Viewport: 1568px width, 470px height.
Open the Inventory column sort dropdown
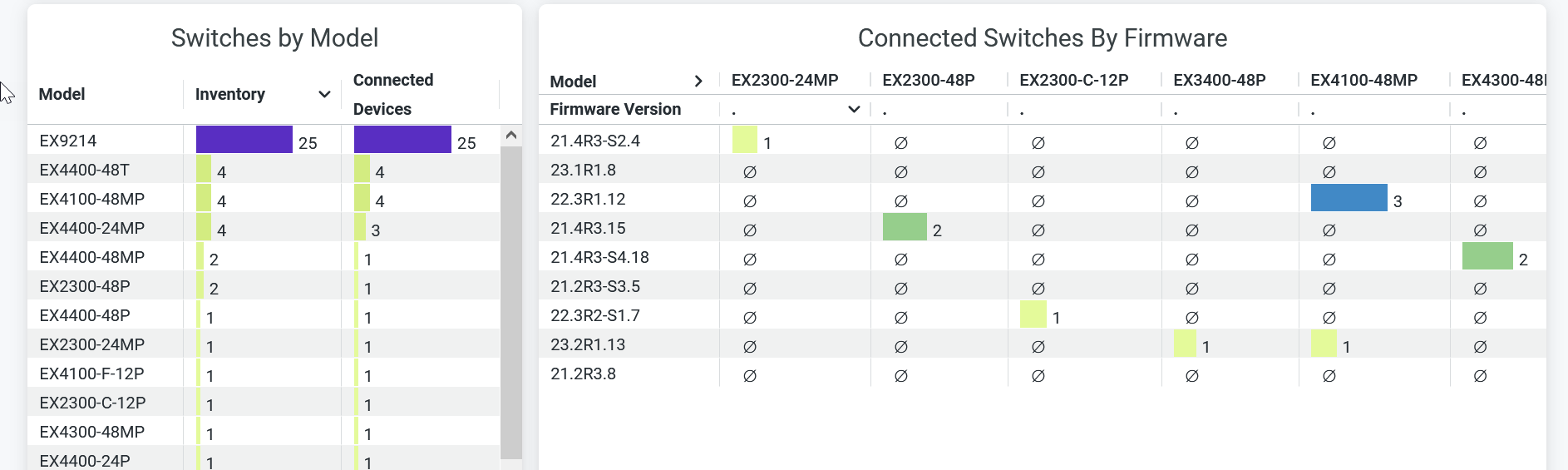324,95
